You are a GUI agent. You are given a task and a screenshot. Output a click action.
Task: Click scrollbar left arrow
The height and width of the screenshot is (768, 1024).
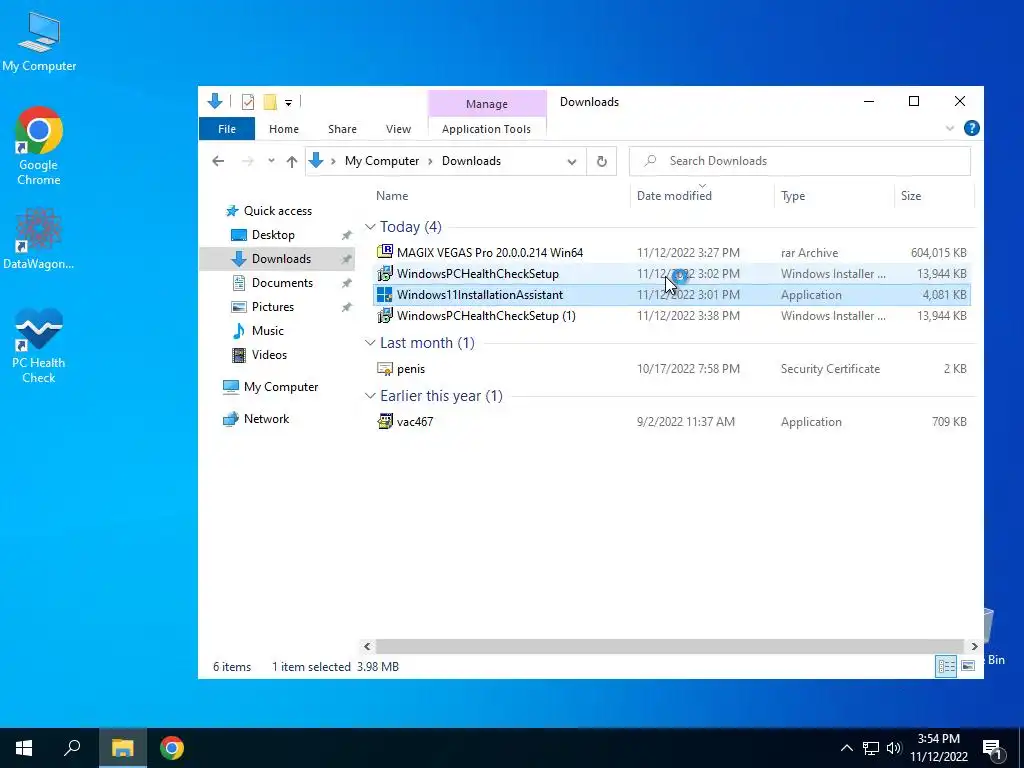367,647
